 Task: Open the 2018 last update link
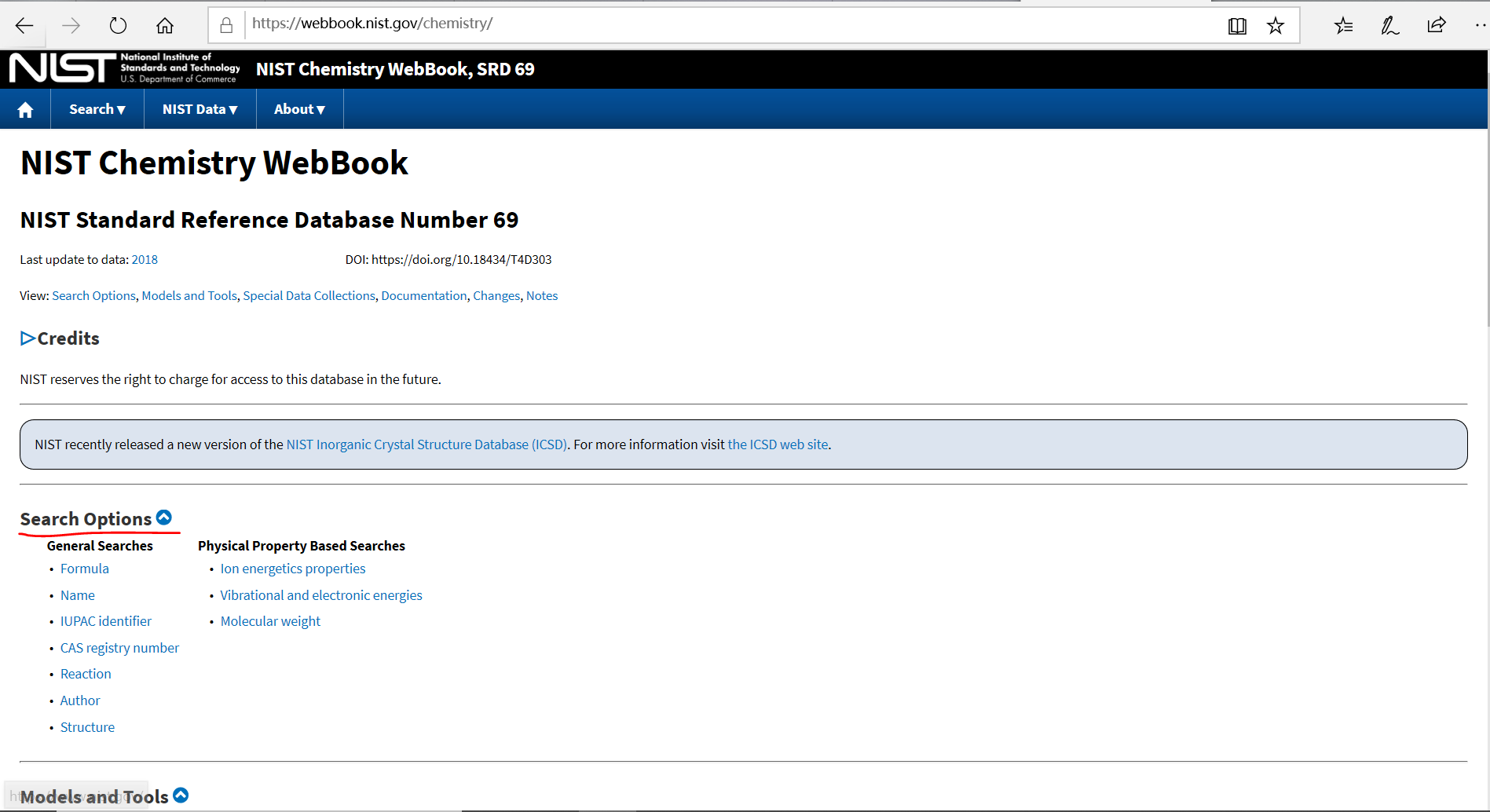(145, 260)
